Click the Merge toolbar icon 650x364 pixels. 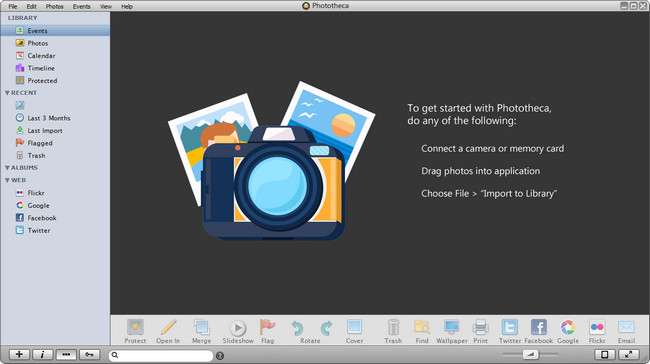(x=201, y=327)
